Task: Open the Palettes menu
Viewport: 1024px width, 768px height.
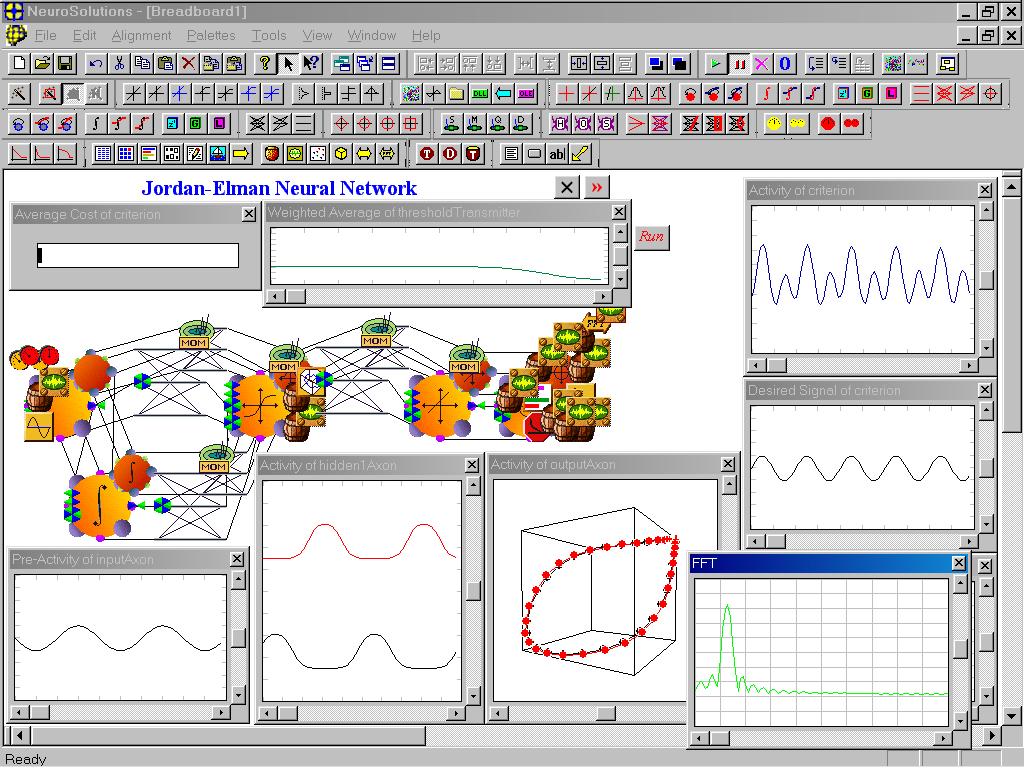Action: [x=211, y=35]
